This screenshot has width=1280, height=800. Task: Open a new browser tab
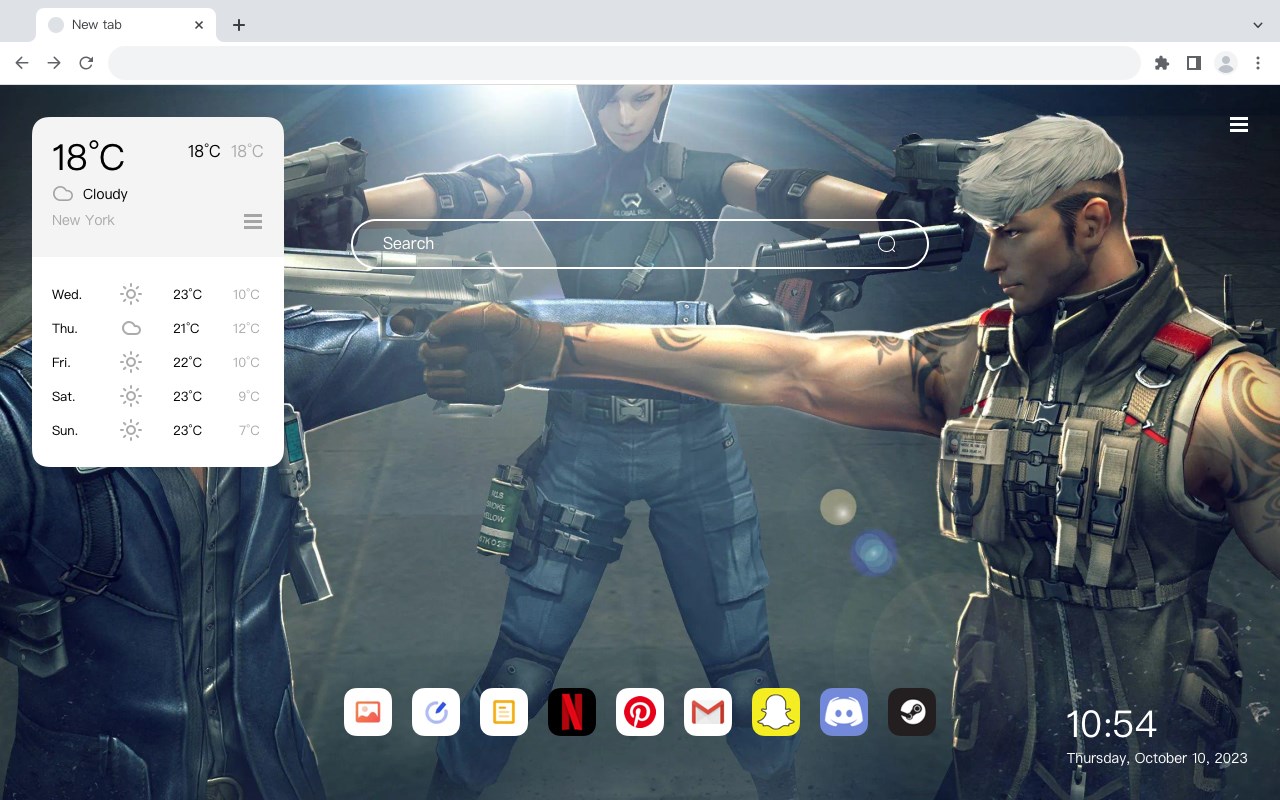tap(238, 25)
